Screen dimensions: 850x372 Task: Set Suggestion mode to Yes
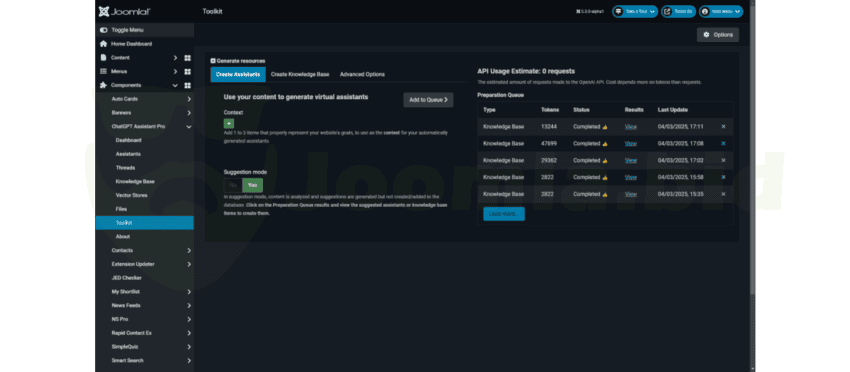pyautogui.click(x=253, y=185)
